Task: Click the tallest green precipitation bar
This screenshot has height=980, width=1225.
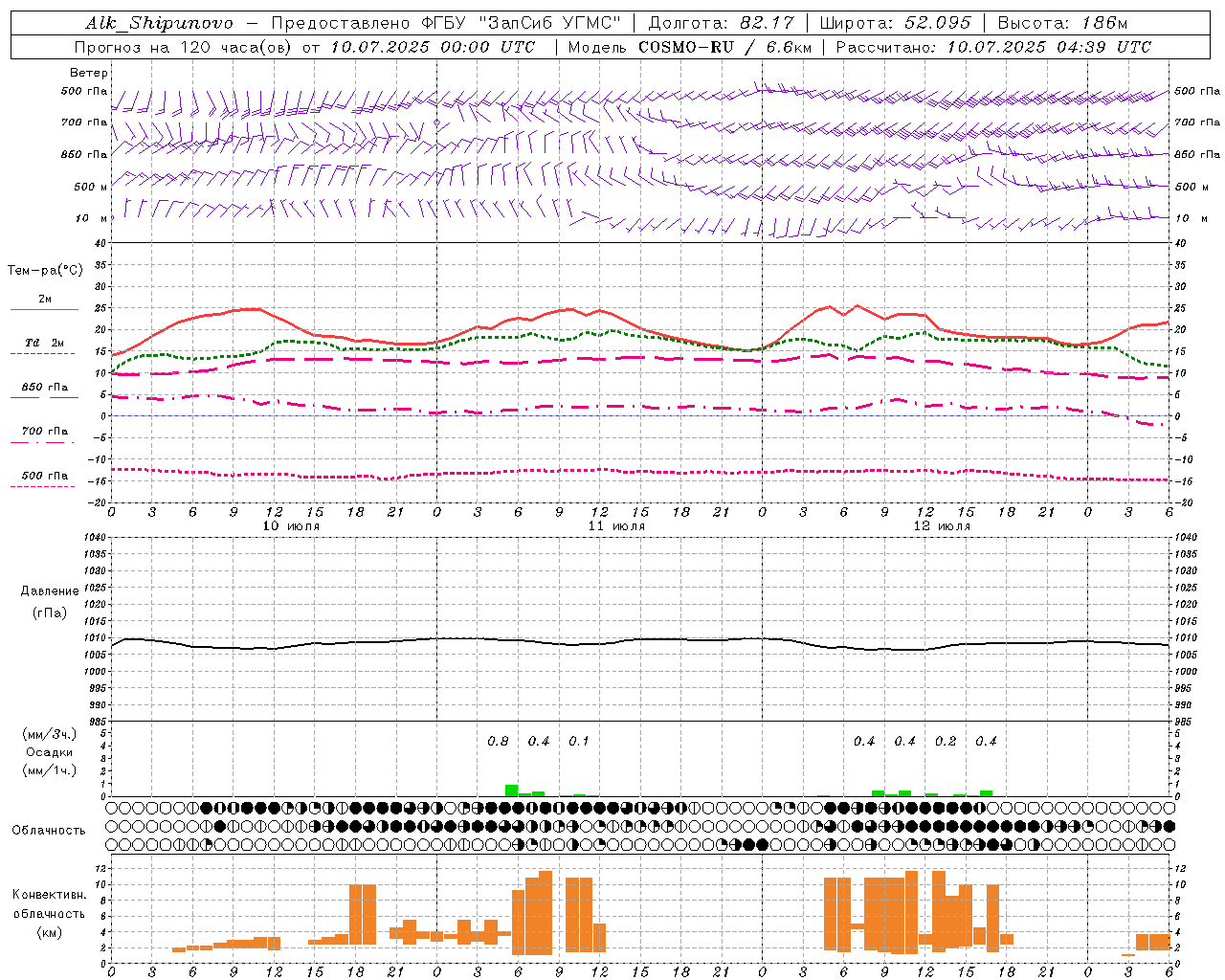Action: [x=512, y=791]
